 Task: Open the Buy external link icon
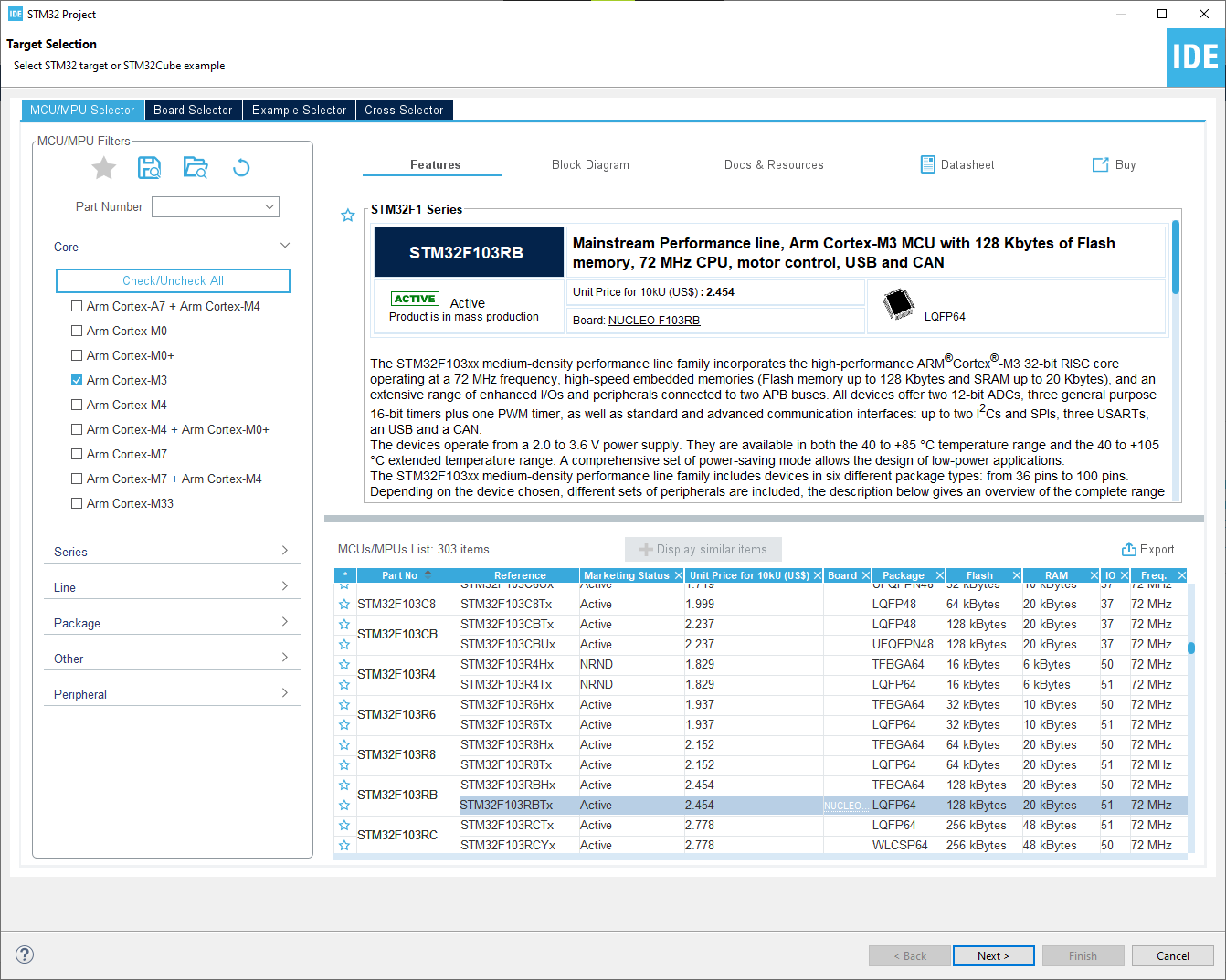[x=1101, y=164]
